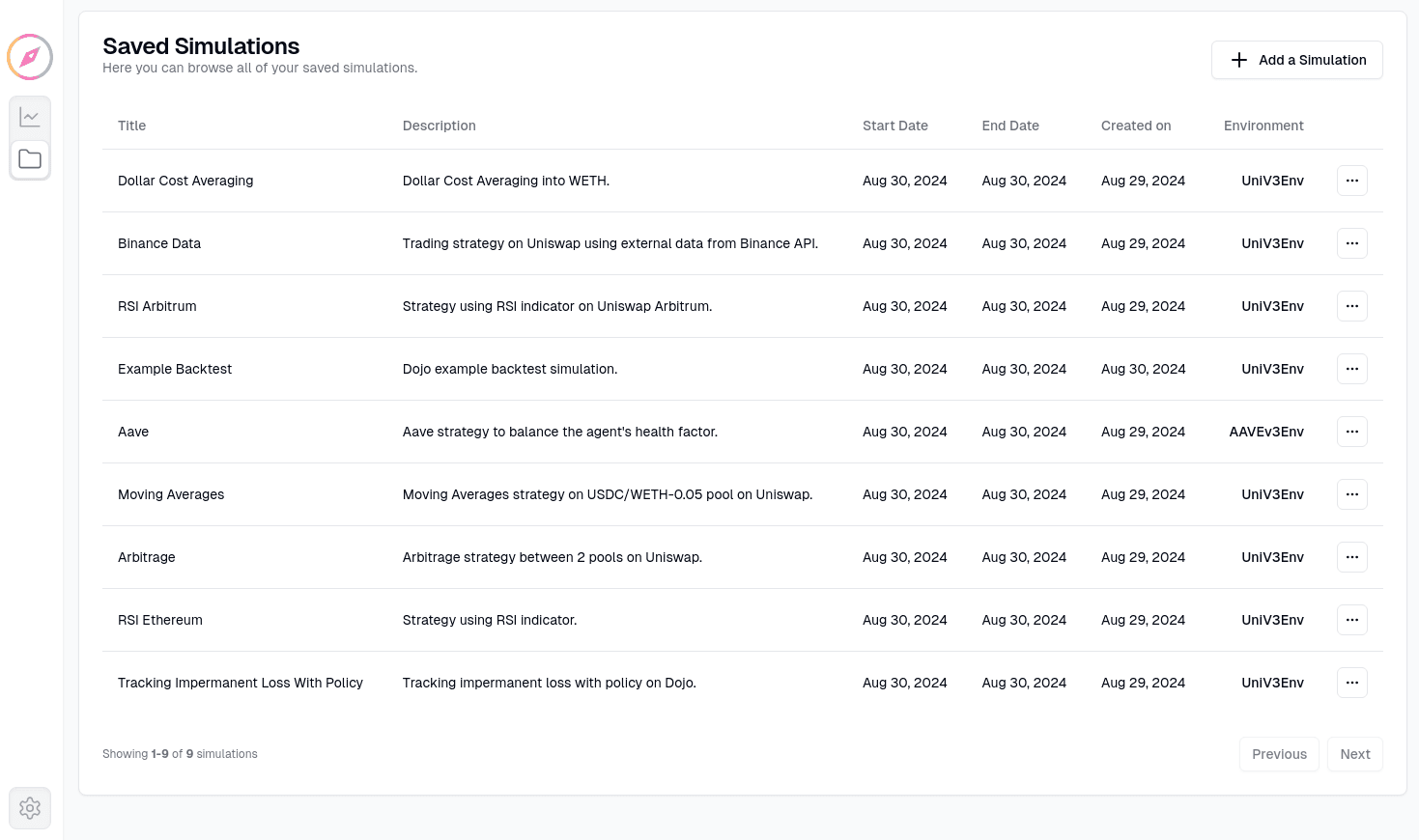Screen dimensions: 1419x840
Task: Go to Previous page of simulations
Action: coord(1279,754)
